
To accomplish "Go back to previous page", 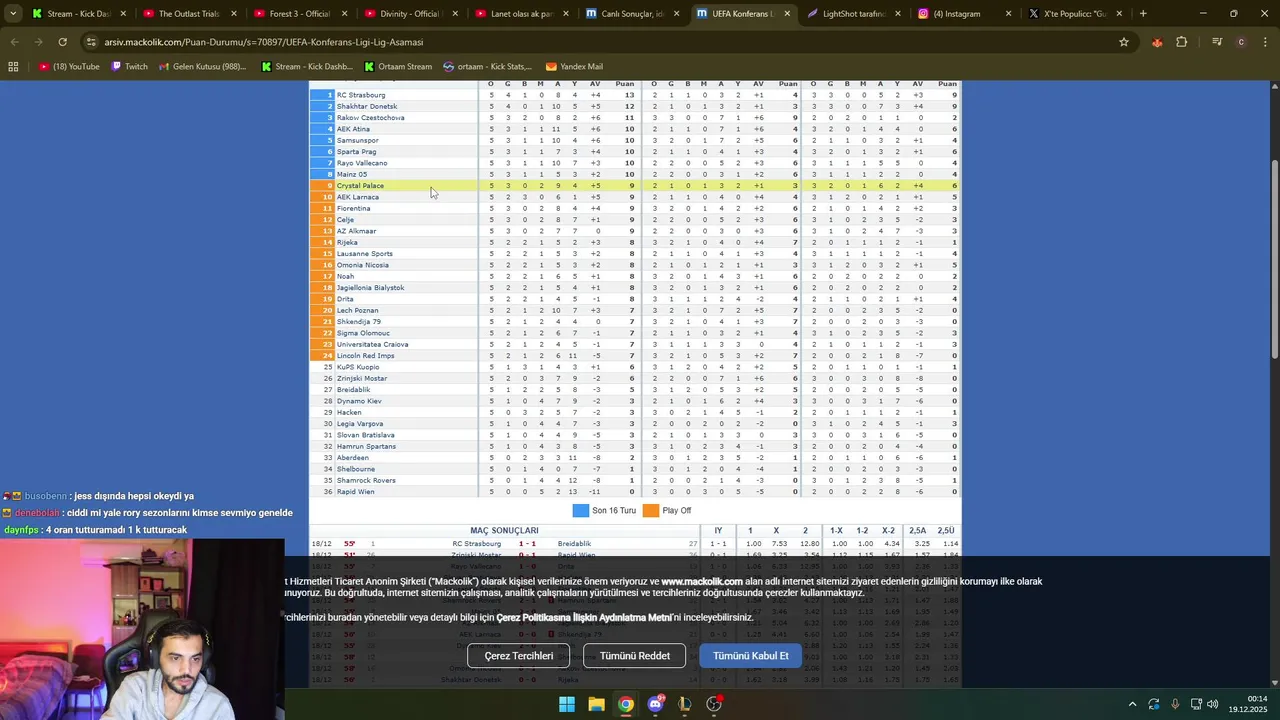I will click(15, 42).
